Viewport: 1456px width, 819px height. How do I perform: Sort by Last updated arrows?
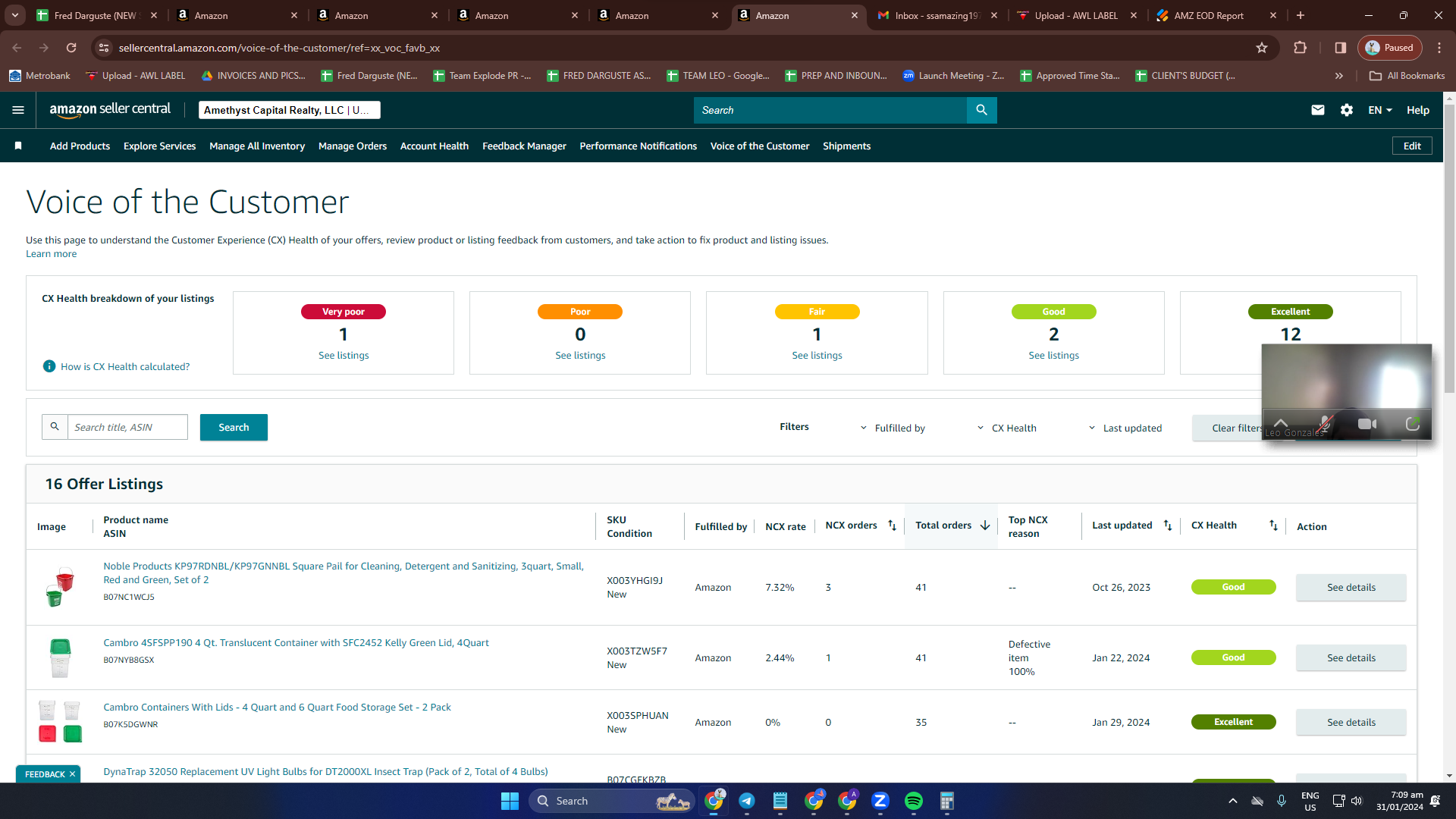click(x=1168, y=526)
